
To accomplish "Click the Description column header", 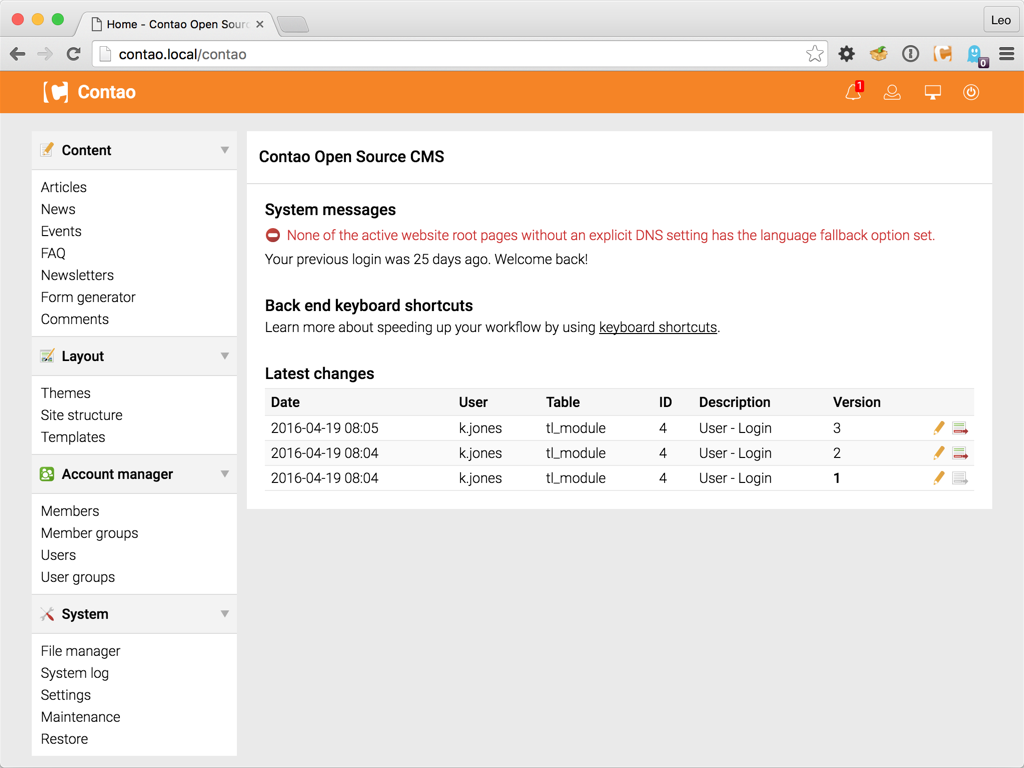I will [x=735, y=402].
